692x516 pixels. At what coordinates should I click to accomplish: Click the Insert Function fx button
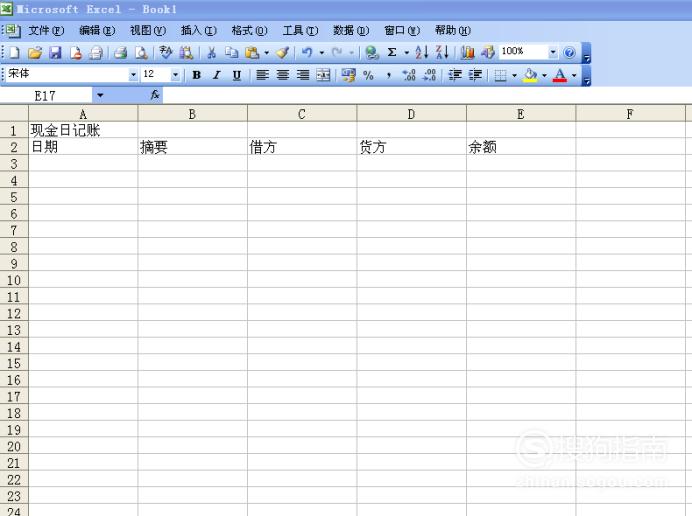pos(155,95)
